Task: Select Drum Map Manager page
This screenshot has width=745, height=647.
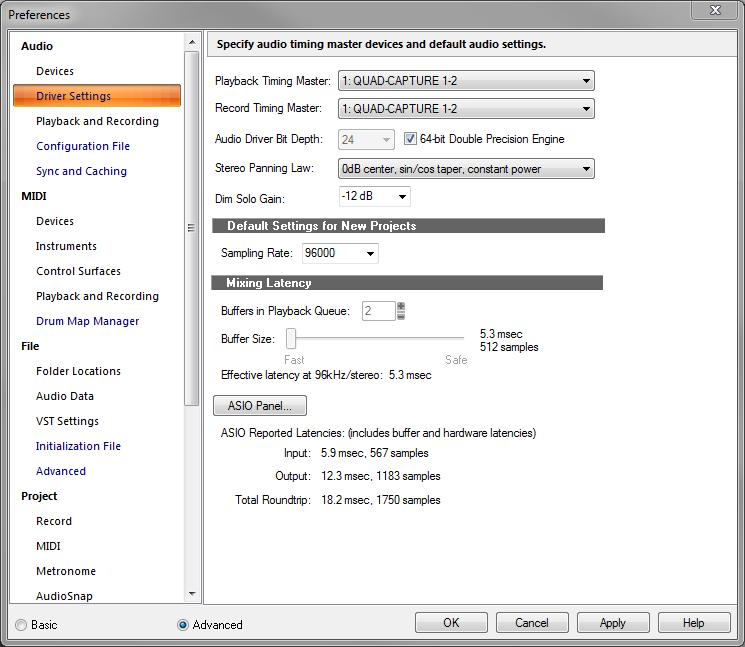Action: click(87, 321)
